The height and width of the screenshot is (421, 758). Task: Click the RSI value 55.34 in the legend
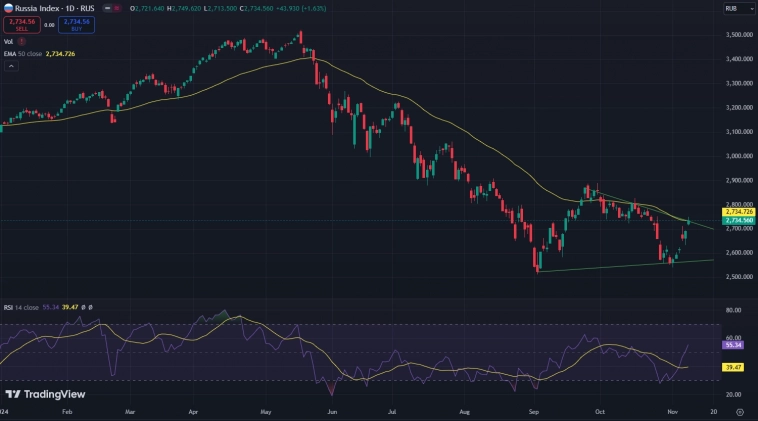pyautogui.click(x=50, y=307)
